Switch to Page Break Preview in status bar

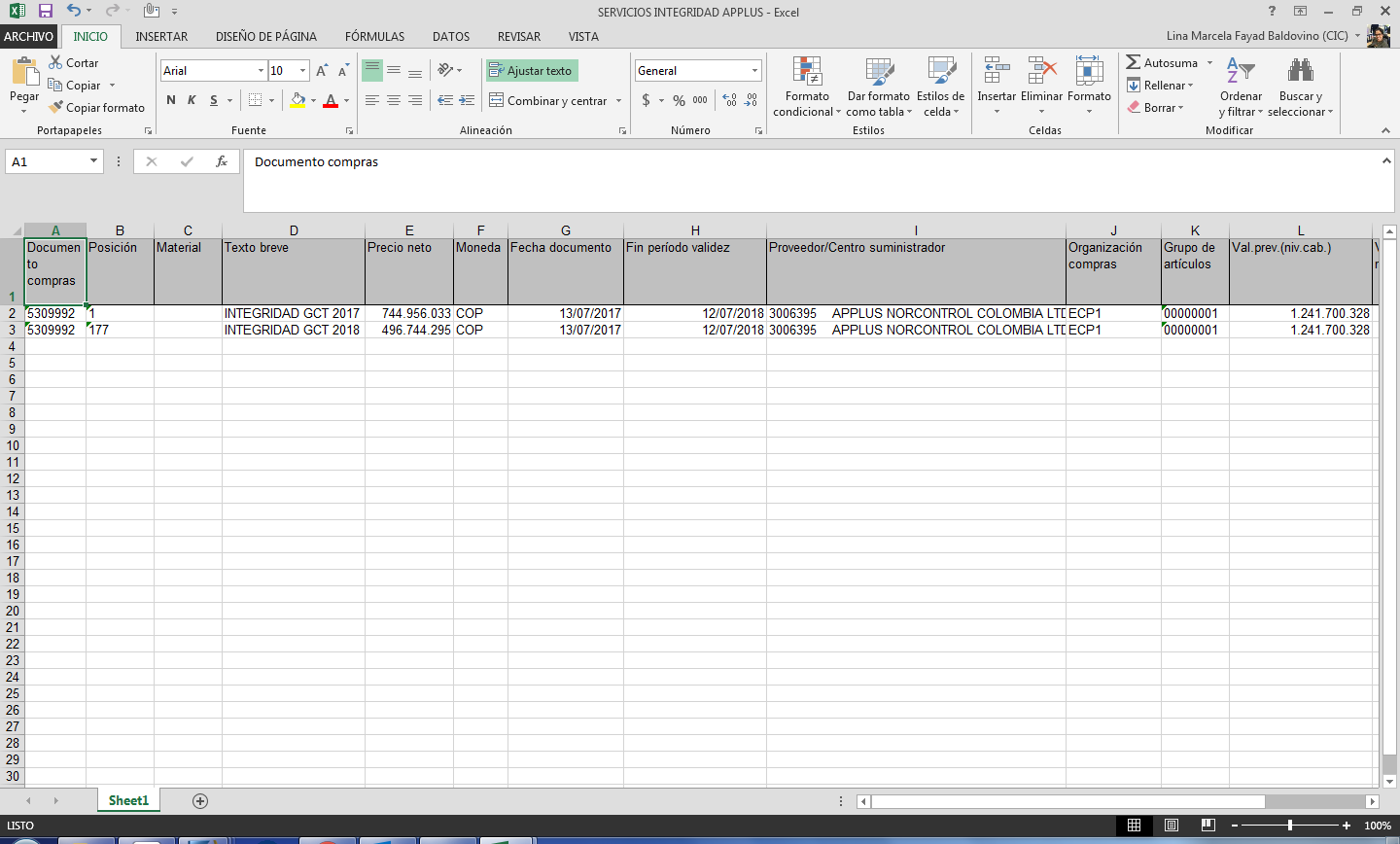tap(1208, 826)
